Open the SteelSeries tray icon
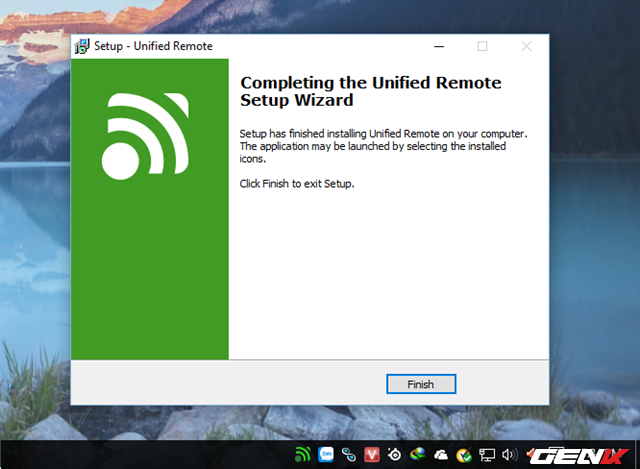 (x=395, y=454)
